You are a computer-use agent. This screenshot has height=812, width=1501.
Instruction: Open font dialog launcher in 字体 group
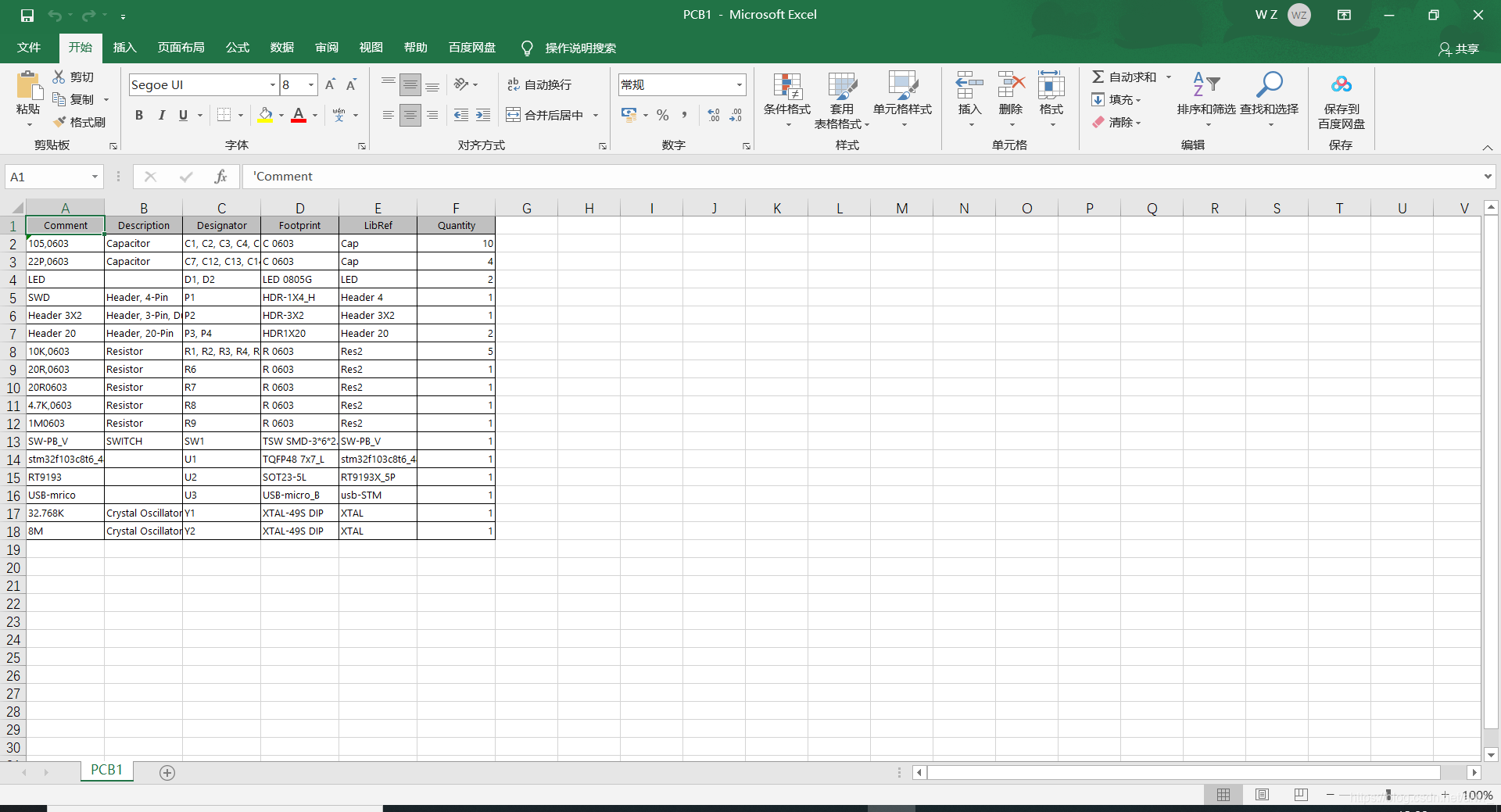click(362, 146)
